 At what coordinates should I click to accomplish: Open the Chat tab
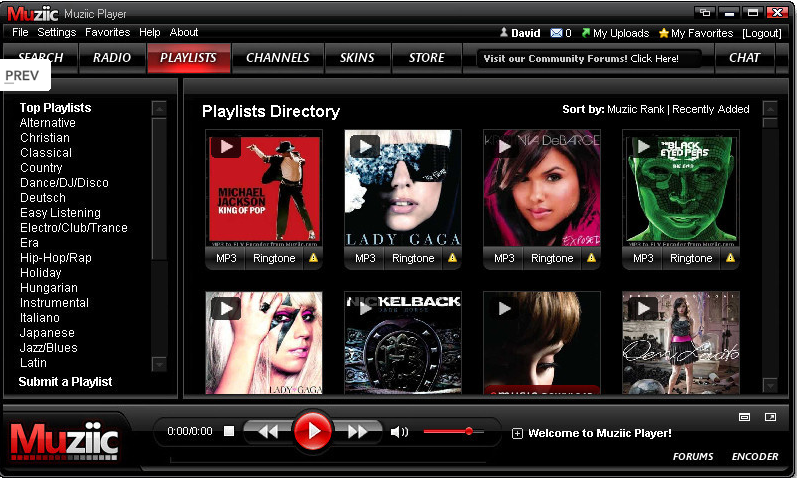pos(745,58)
